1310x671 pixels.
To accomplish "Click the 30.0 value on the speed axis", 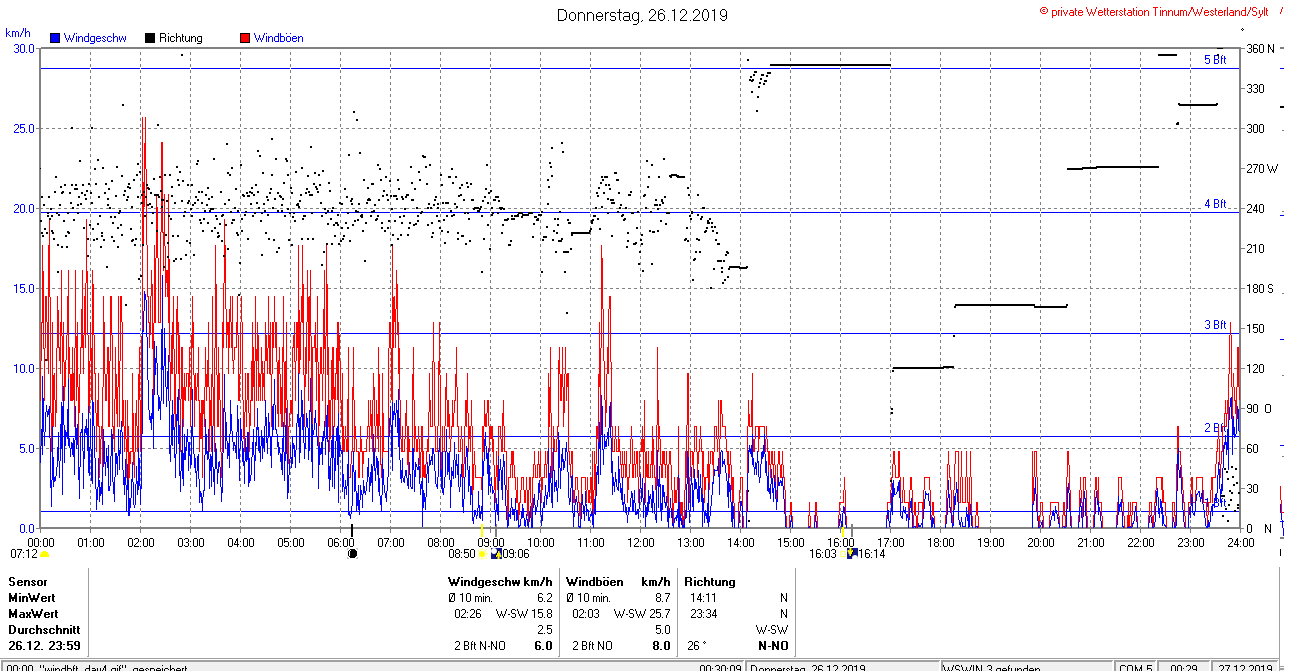I will [23, 48].
